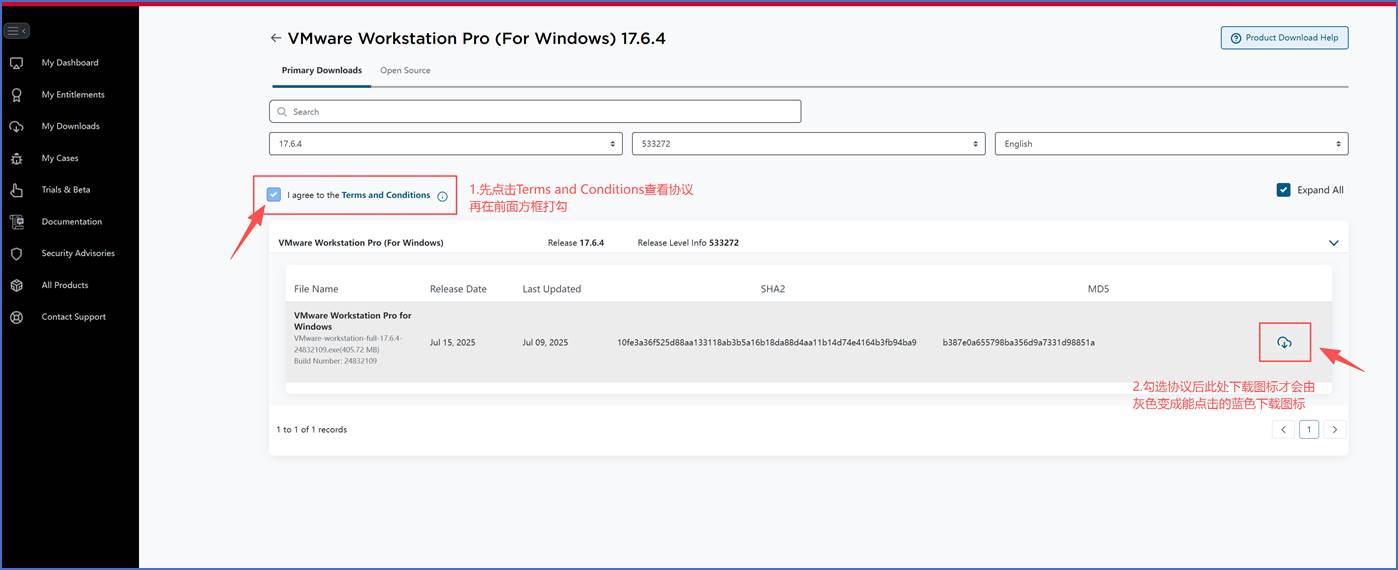Viewport: 1398px width, 570px height.
Task: Click the My Cases bug icon
Action: click(16, 158)
